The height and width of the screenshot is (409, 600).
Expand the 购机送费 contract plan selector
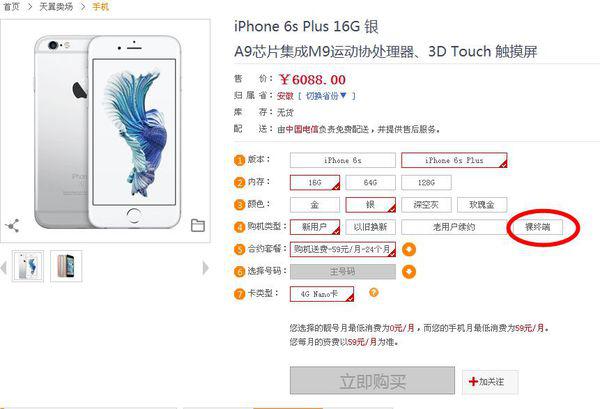click(342, 249)
